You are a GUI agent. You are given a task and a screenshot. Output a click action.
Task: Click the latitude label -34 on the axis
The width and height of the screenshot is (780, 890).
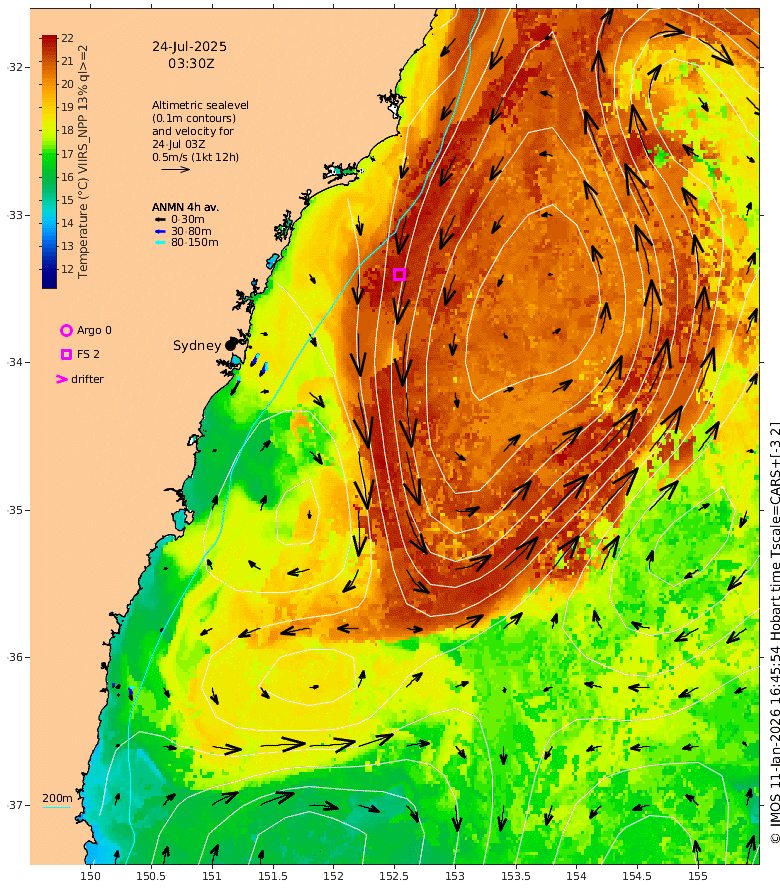(15, 362)
